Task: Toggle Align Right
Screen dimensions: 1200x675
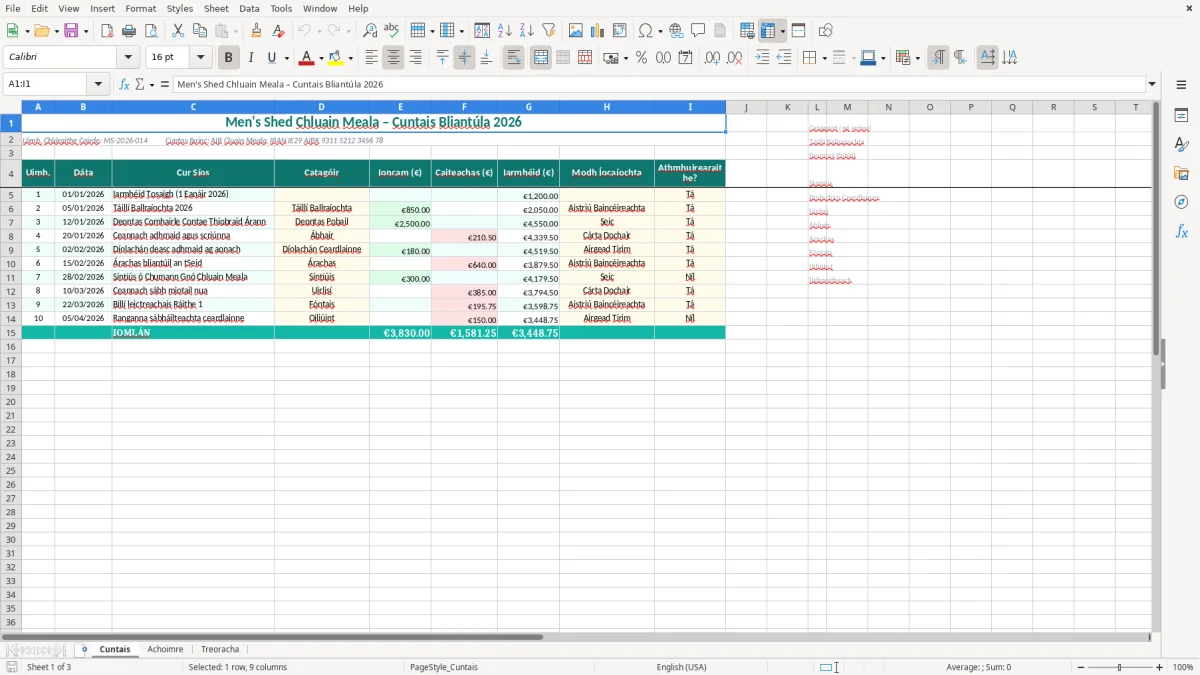Action: click(x=415, y=58)
